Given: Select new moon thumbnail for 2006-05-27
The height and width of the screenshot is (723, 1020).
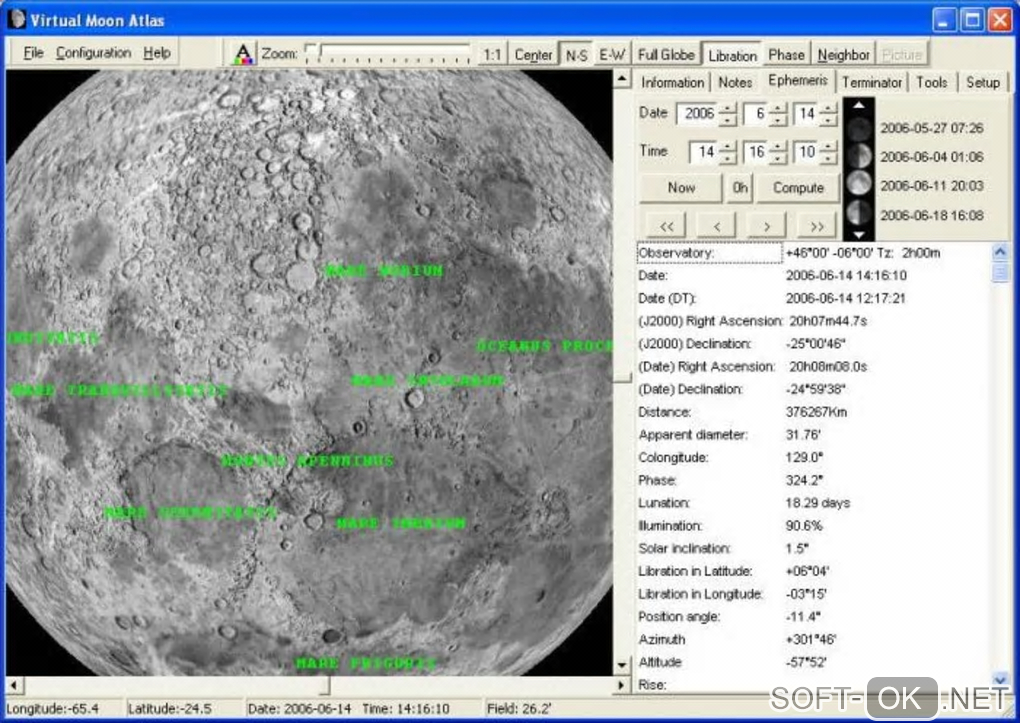Looking at the screenshot, I should point(859,129).
